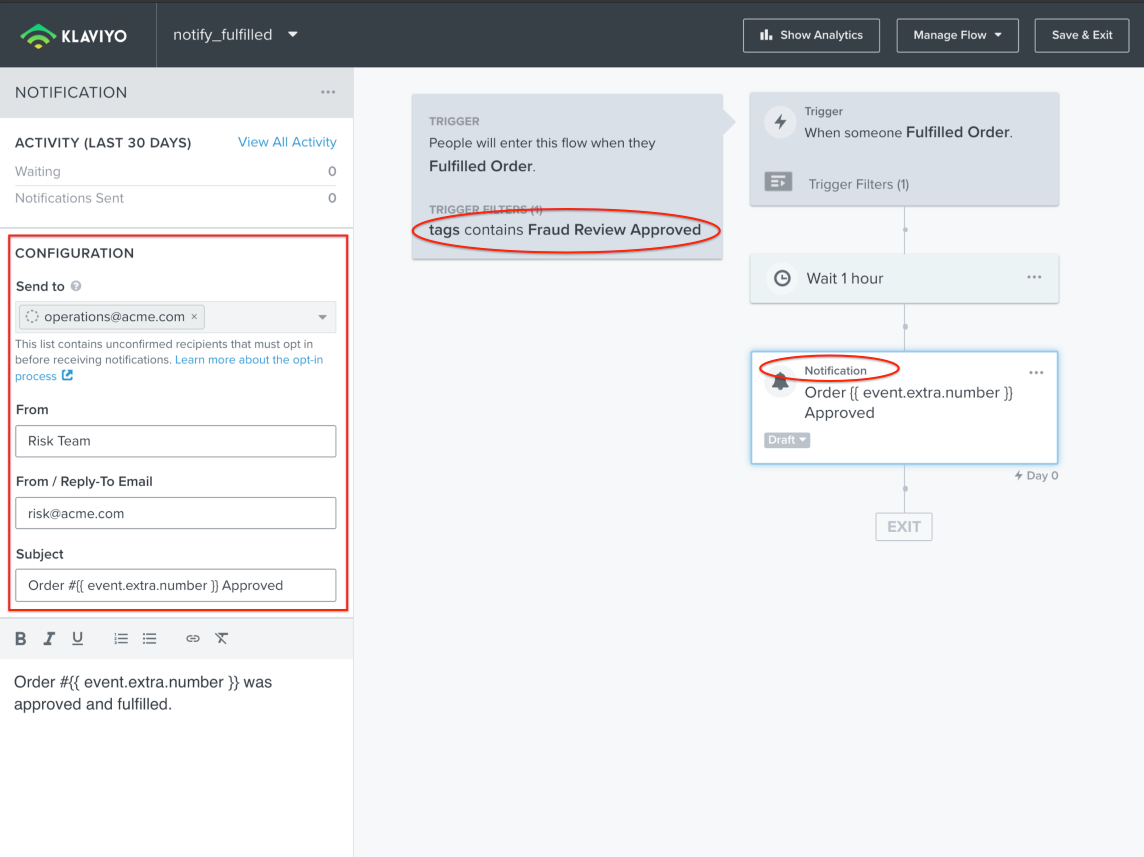Click the lightning bolt Trigger icon
This screenshot has width=1144, height=857.
[x=780, y=122]
